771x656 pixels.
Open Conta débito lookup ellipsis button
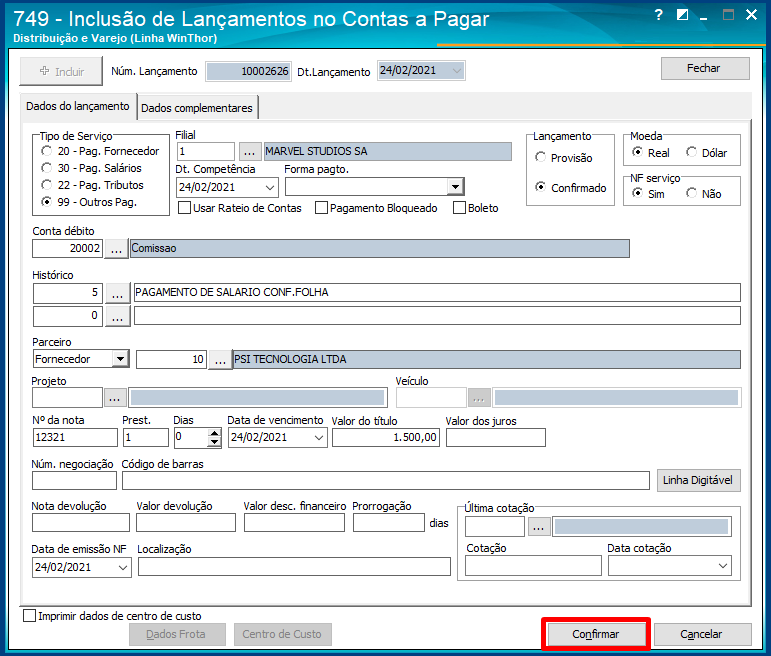[117, 249]
